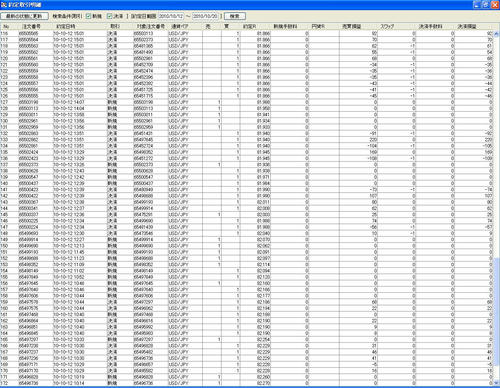
Task: Toggle the 決済 checkbox
Action: 109,16
